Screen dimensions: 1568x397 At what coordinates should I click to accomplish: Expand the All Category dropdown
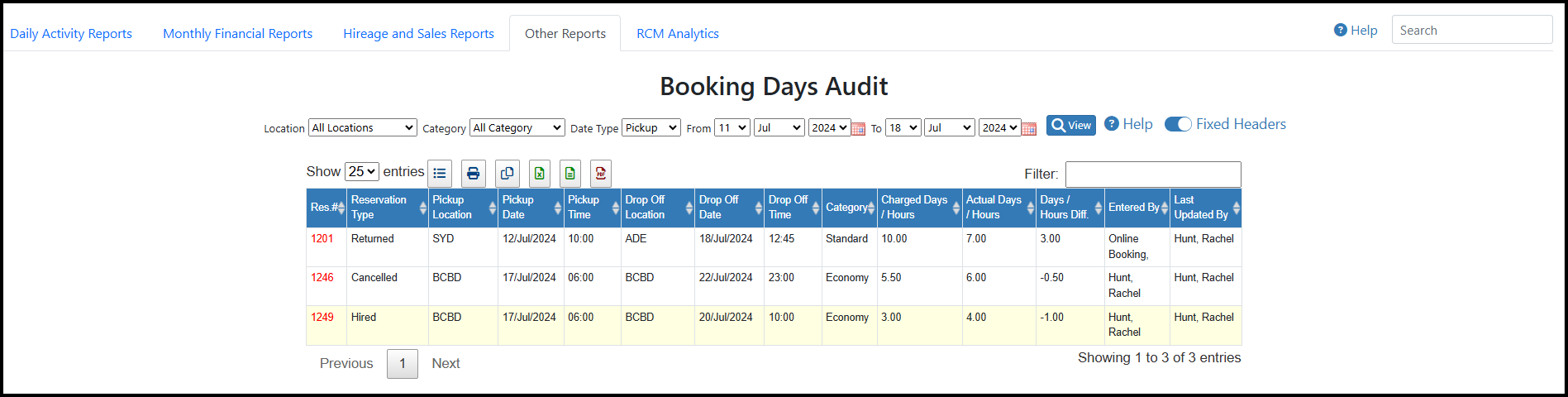click(x=517, y=128)
